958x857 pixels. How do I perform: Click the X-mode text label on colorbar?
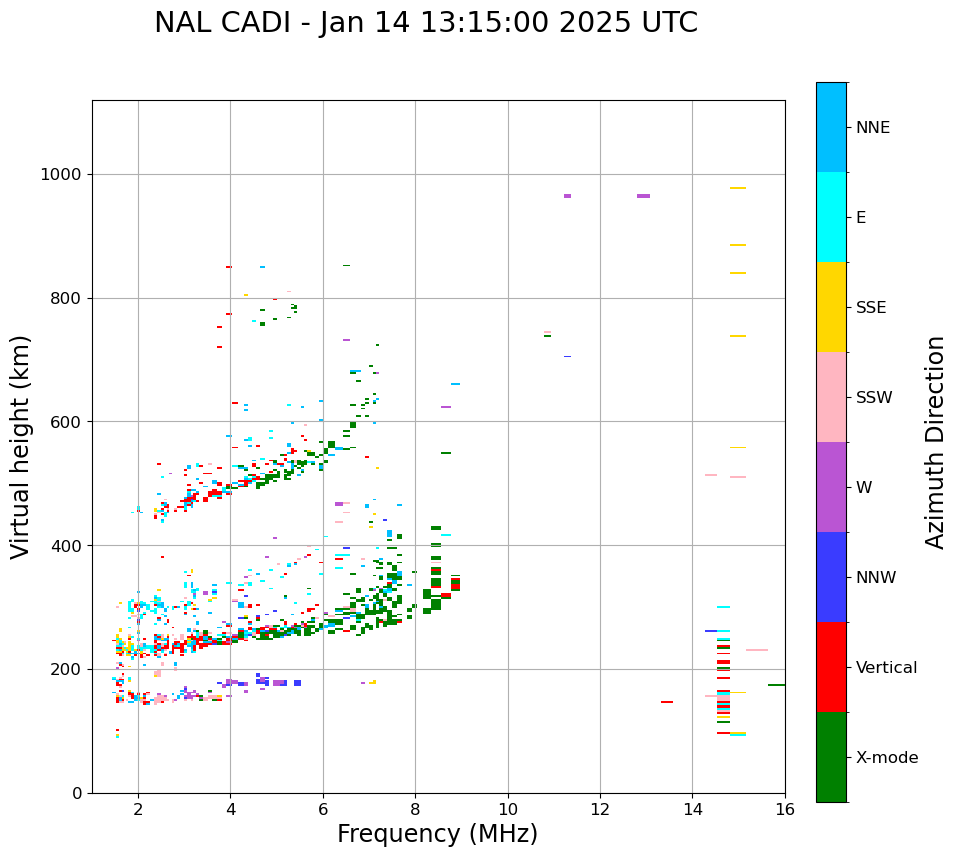887,758
